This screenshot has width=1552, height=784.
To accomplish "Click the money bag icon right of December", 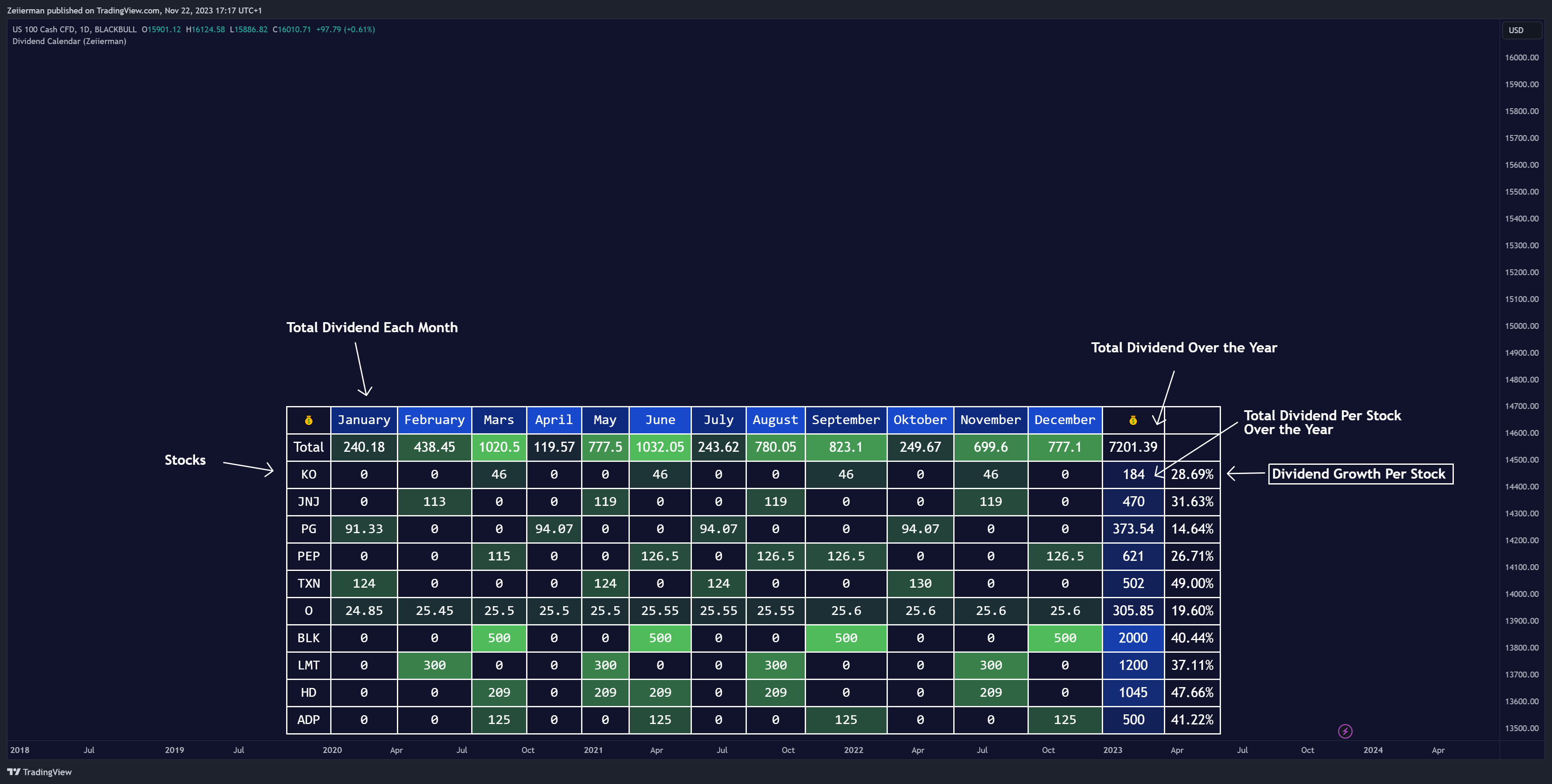I will [x=1133, y=420].
